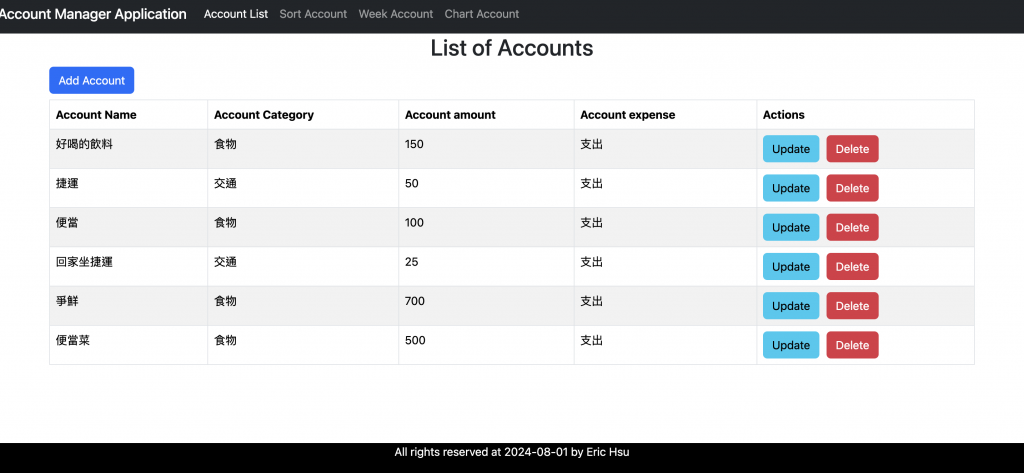
Task: Update the 爭鮮 account entry
Action: click(x=791, y=306)
